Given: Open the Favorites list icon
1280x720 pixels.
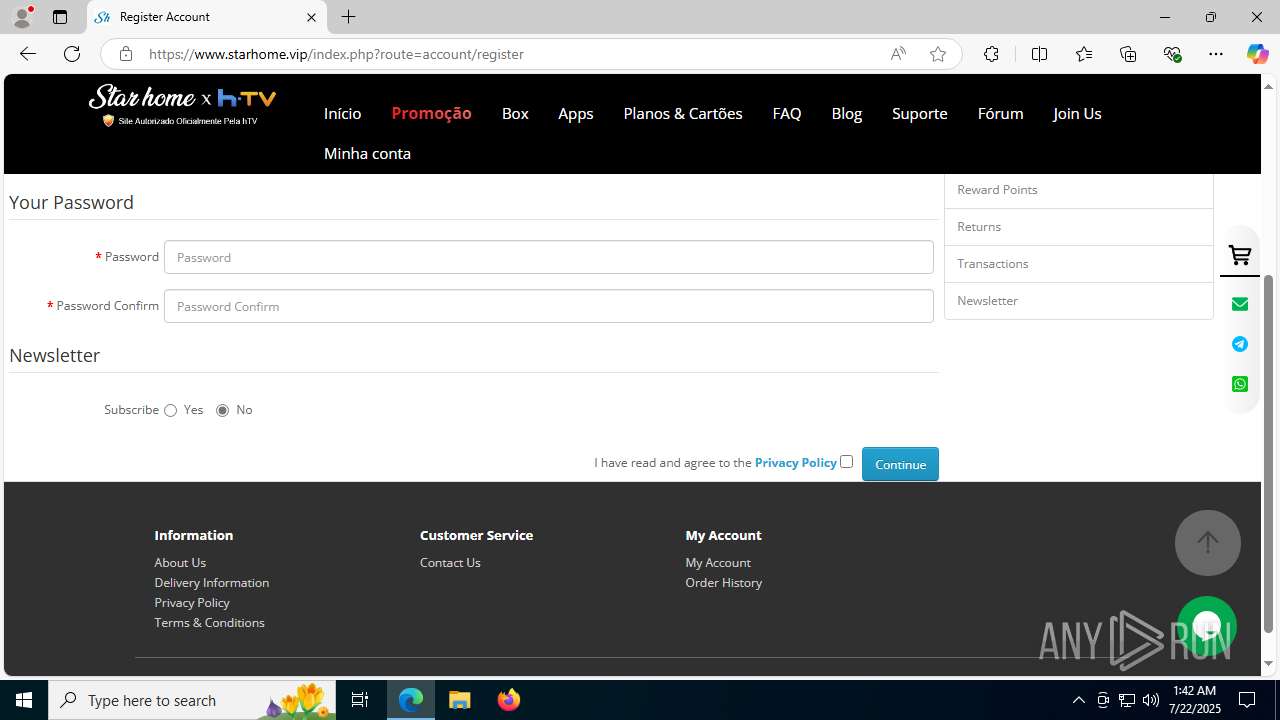Looking at the screenshot, I should [x=1084, y=54].
